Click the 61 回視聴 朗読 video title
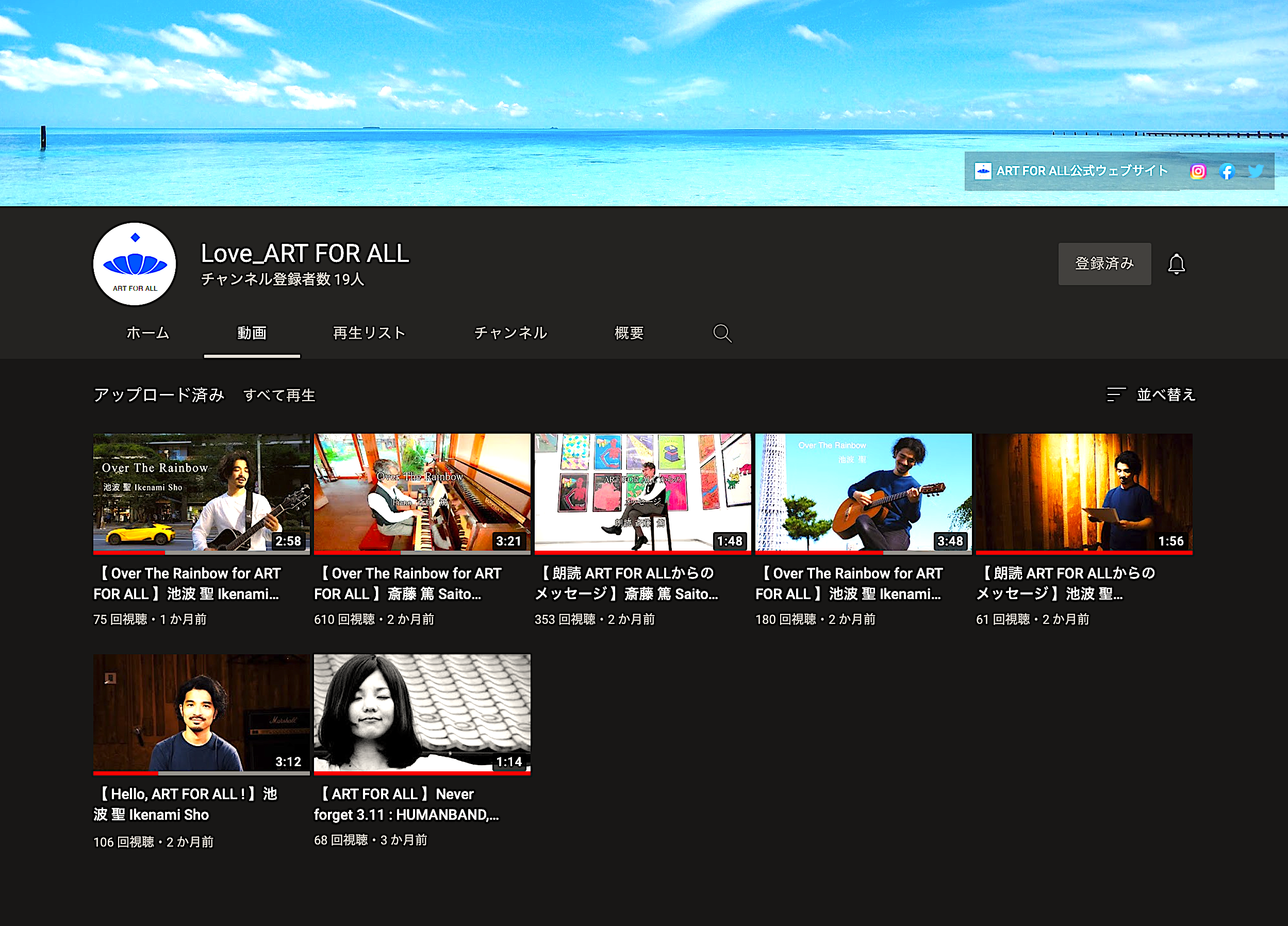This screenshot has height=926, width=1288. 1066,584
